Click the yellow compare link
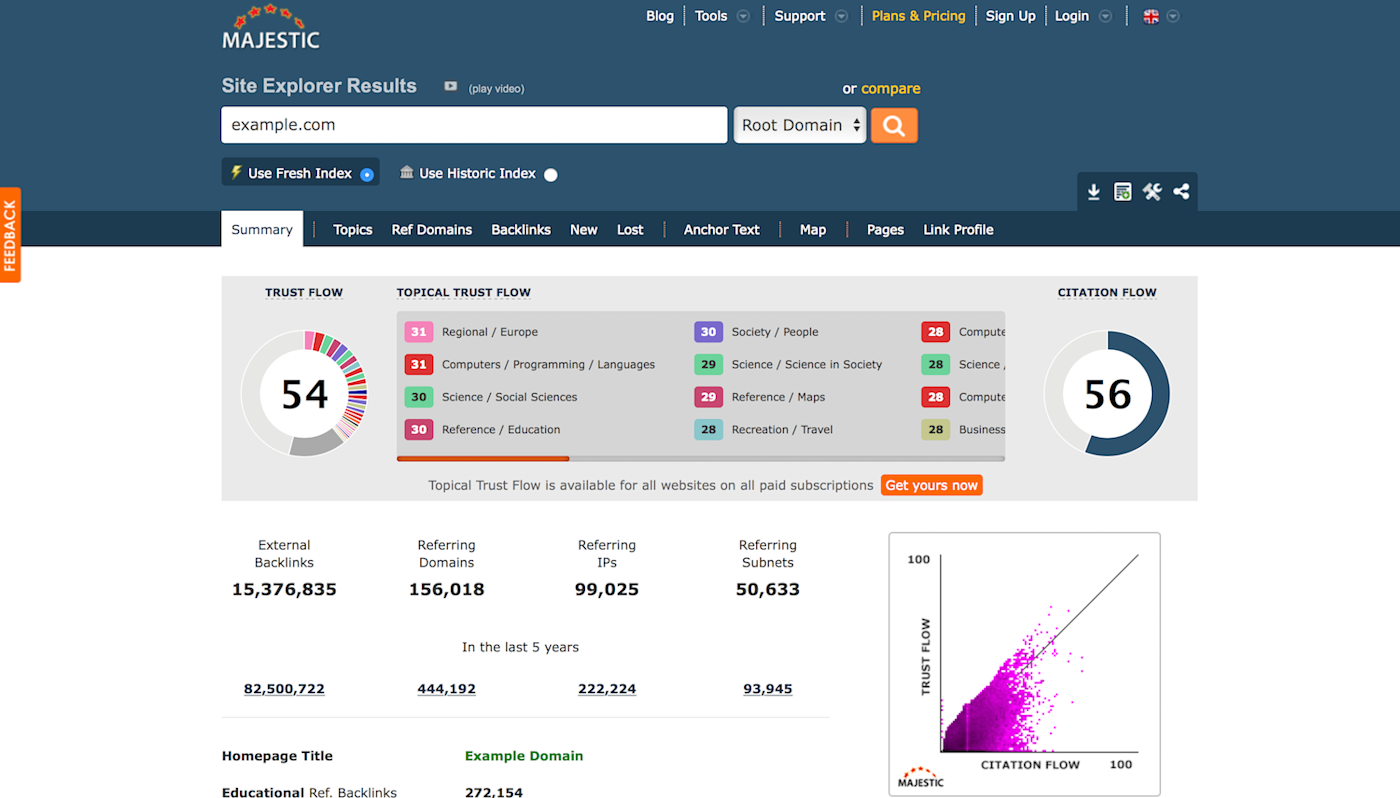This screenshot has width=1400, height=798. pos(891,88)
